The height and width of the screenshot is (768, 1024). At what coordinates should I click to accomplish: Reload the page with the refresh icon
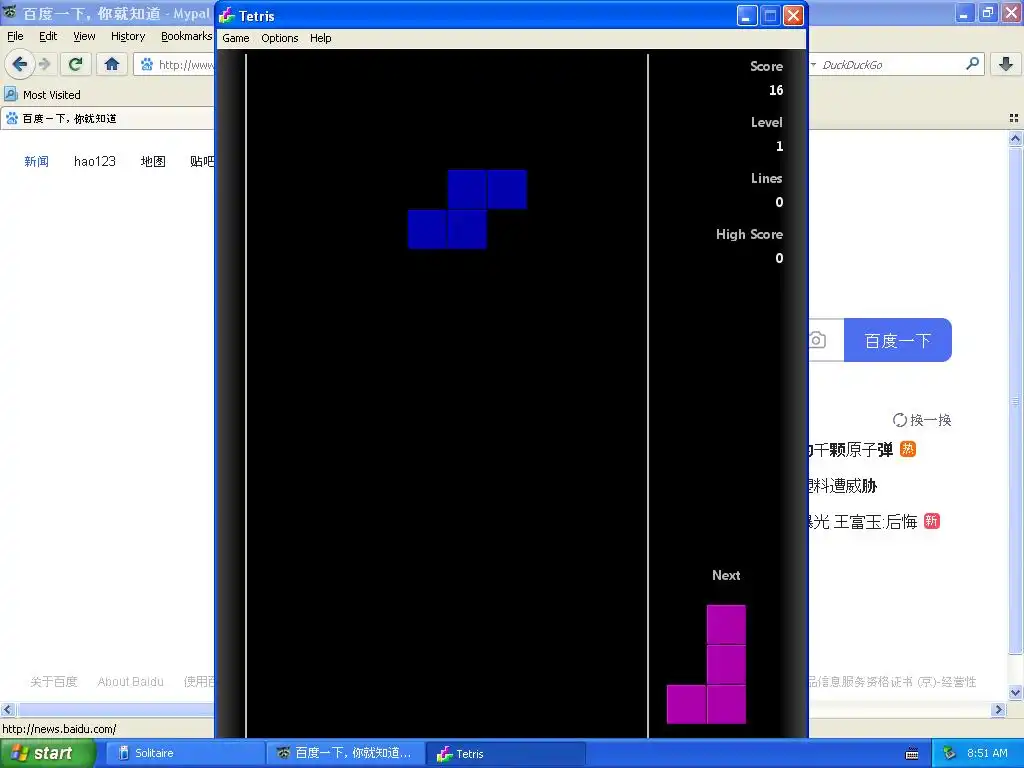75,64
